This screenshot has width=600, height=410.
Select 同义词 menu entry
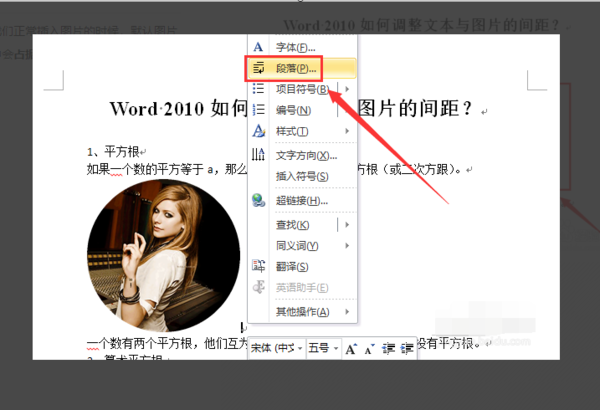(297, 245)
